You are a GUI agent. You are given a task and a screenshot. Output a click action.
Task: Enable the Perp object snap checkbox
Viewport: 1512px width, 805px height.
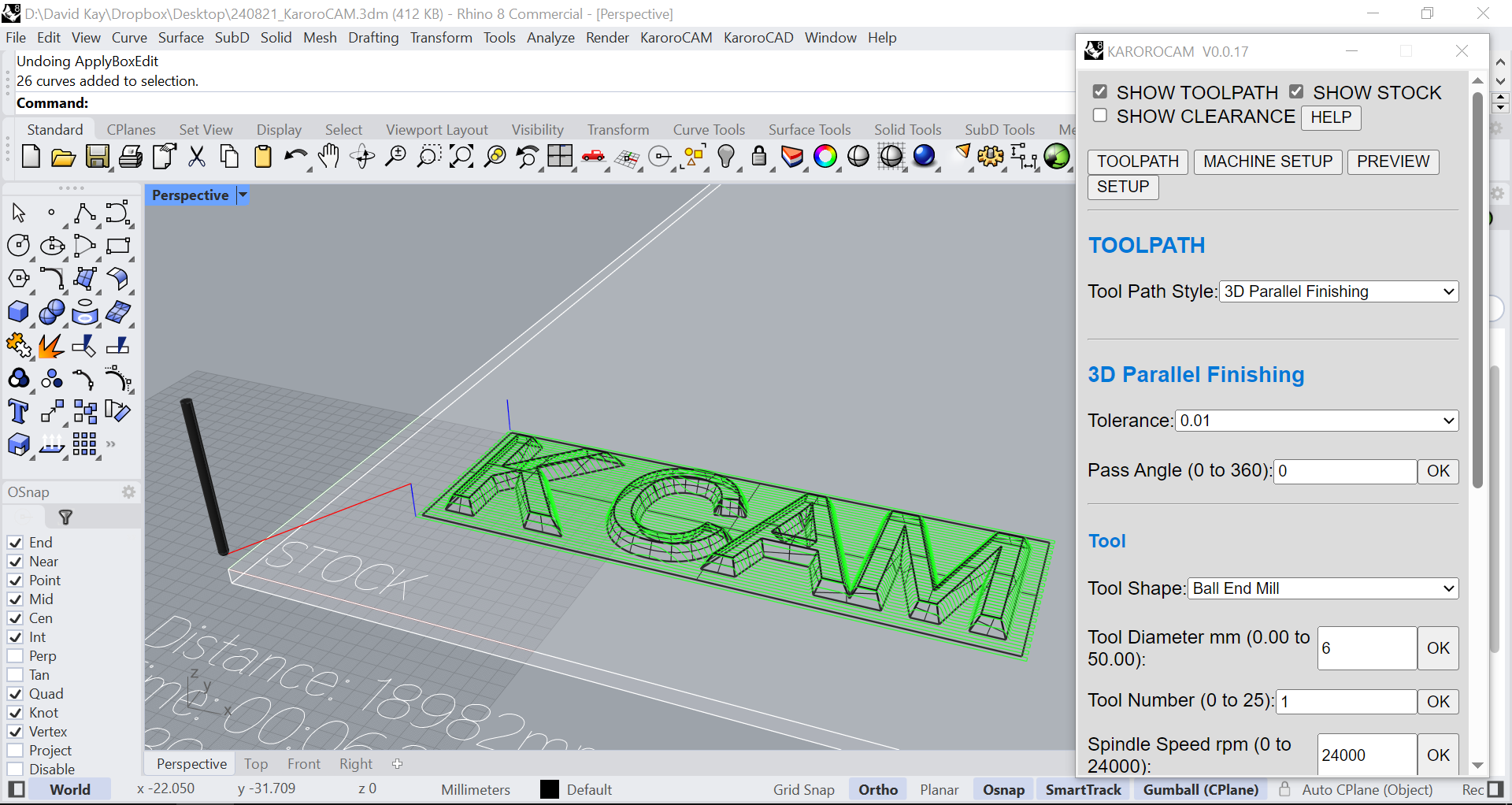point(15,656)
